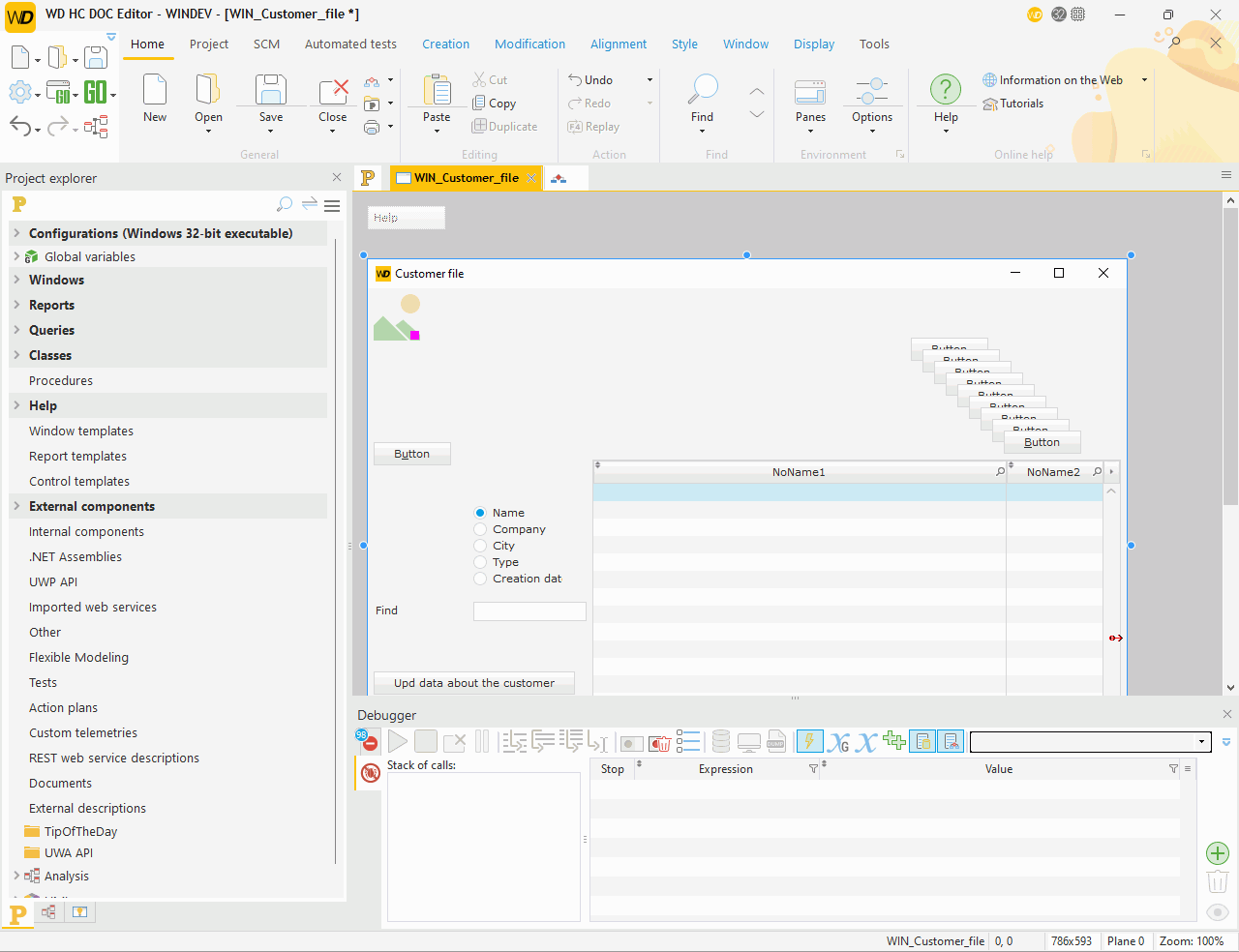The height and width of the screenshot is (952, 1239).
Task: Open the SCM ribbon tab
Action: (267, 45)
